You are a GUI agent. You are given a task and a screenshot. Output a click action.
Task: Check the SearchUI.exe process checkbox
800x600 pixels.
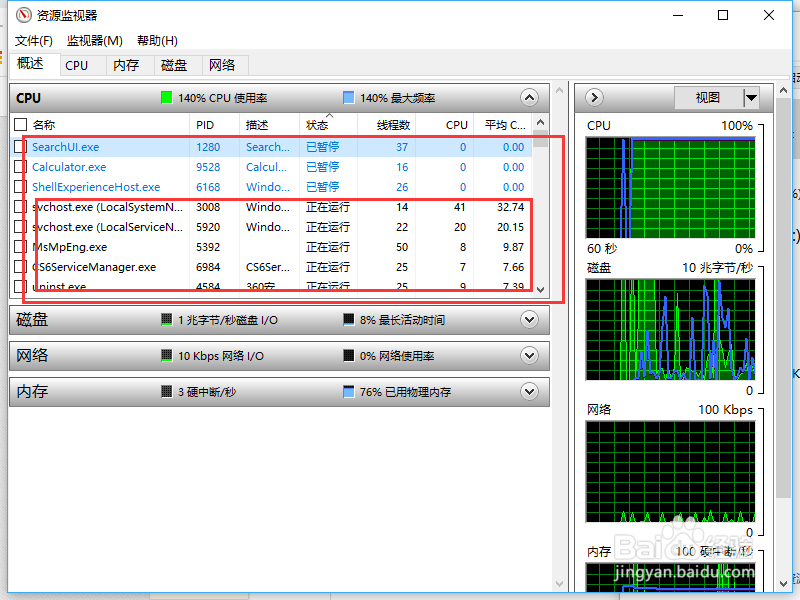pos(20,147)
